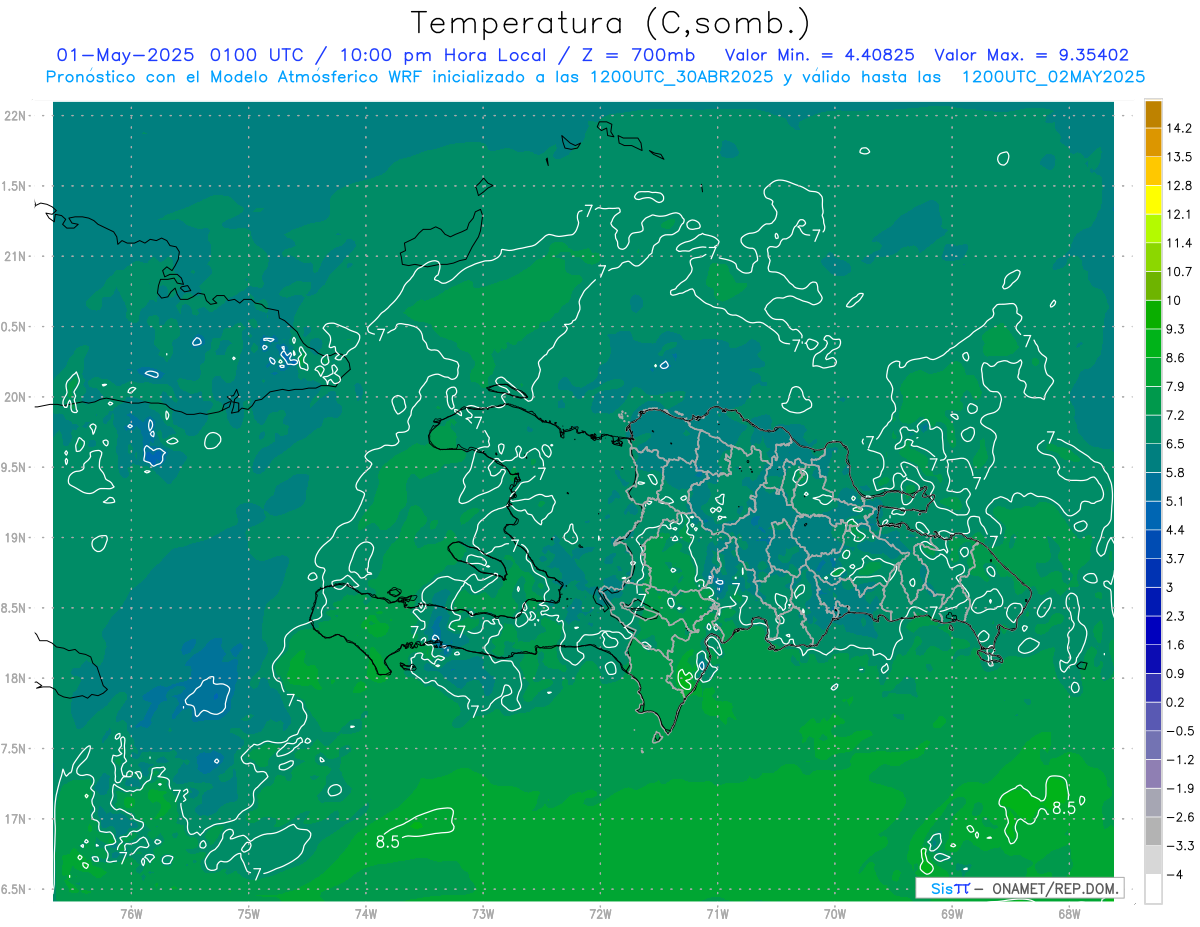The width and height of the screenshot is (1200, 927).
Task: Click the dark orange swatch above 14.2
Action: pos(1153,114)
